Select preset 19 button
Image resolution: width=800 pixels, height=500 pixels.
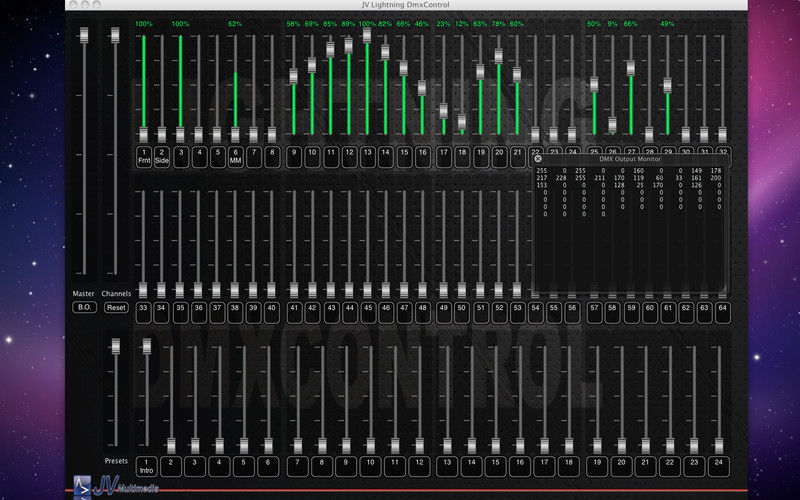[x=597, y=466]
